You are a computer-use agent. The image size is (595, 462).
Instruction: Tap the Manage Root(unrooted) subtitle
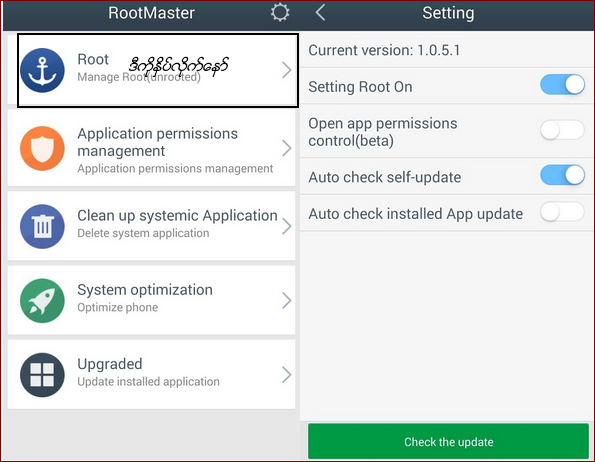[x=139, y=77]
